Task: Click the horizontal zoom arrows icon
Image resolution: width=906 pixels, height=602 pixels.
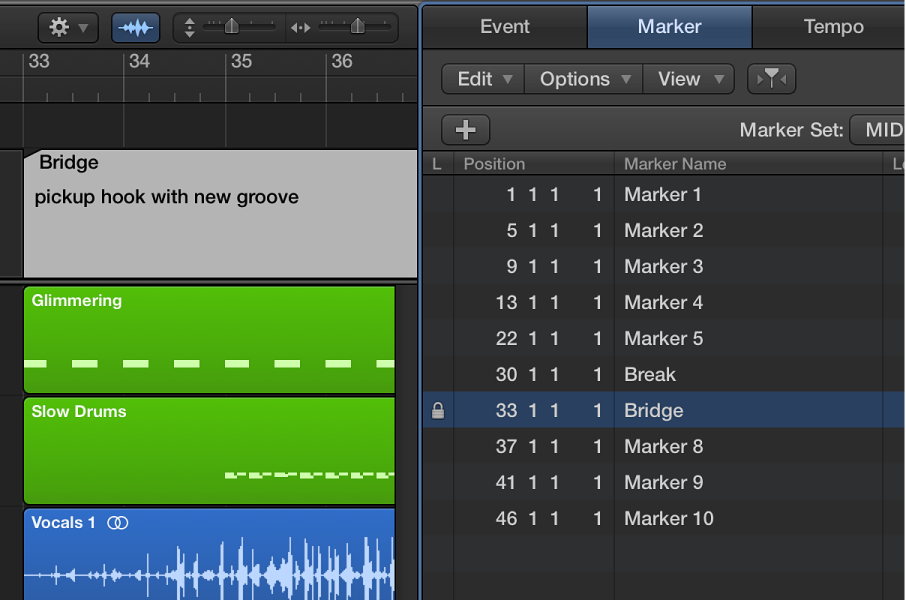Action: 300,28
